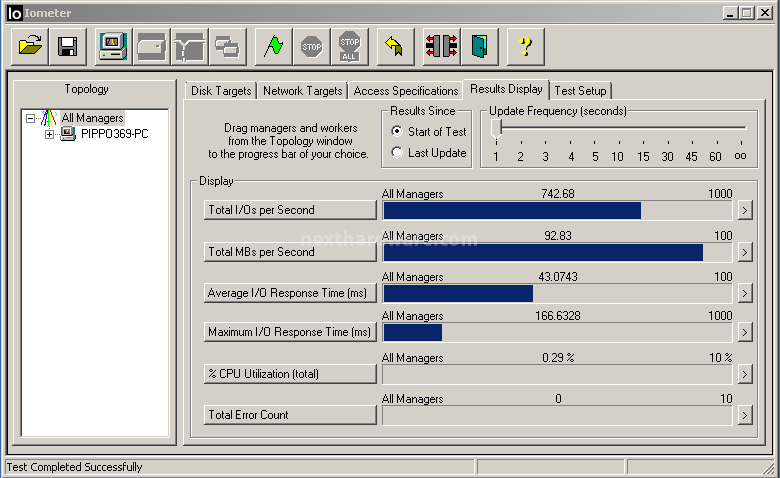Open the Access Specifications tab
Screen dimensions: 780x478
tap(405, 91)
